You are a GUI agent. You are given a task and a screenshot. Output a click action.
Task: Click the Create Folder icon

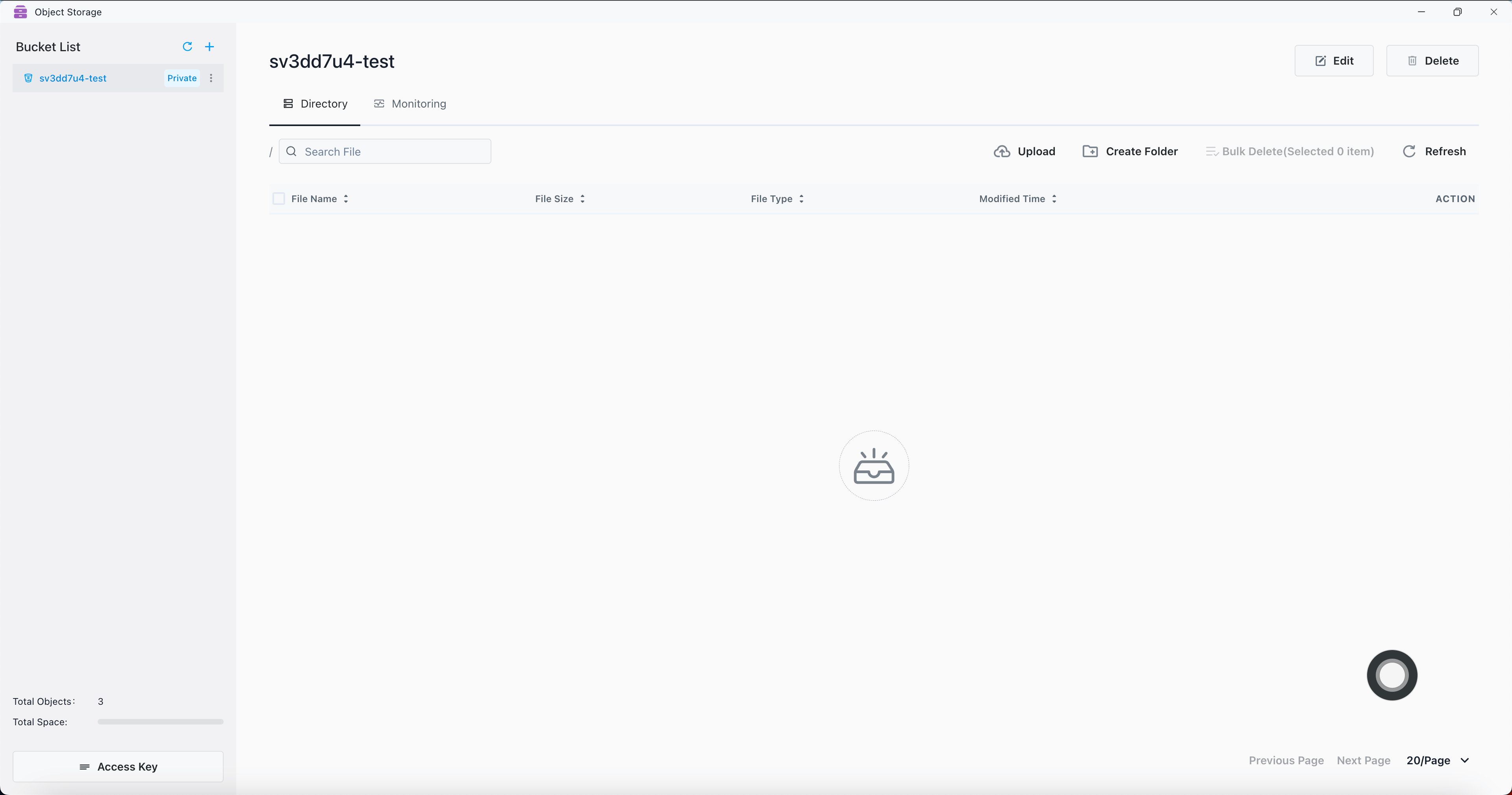1090,152
